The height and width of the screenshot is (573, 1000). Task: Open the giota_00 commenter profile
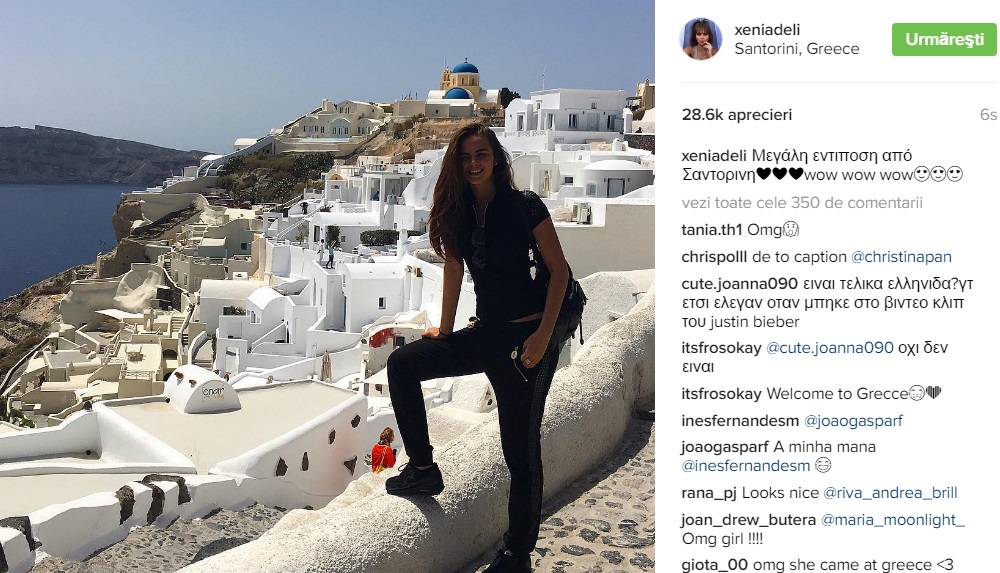pyautogui.click(x=714, y=565)
